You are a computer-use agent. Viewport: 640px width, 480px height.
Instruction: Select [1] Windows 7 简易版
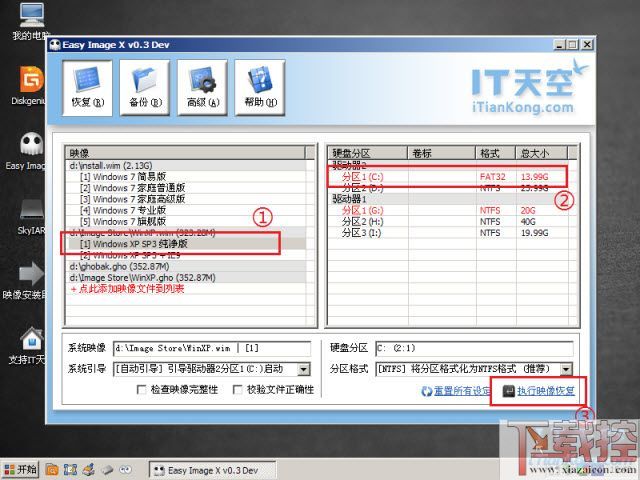(123, 177)
